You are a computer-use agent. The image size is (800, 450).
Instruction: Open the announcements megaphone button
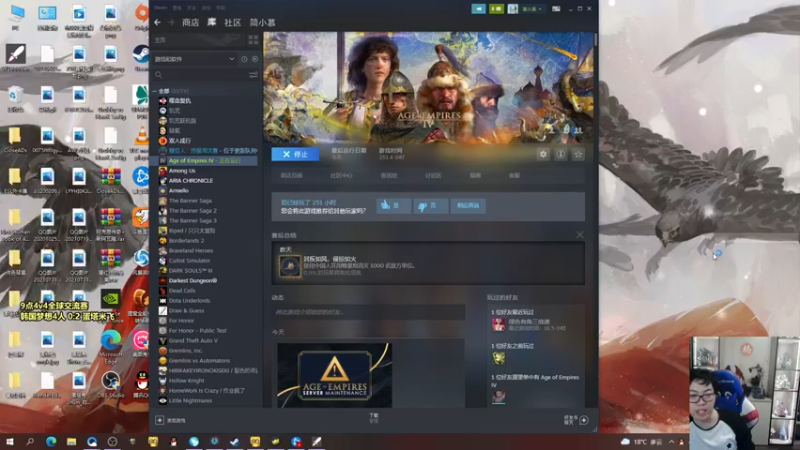click(x=479, y=9)
